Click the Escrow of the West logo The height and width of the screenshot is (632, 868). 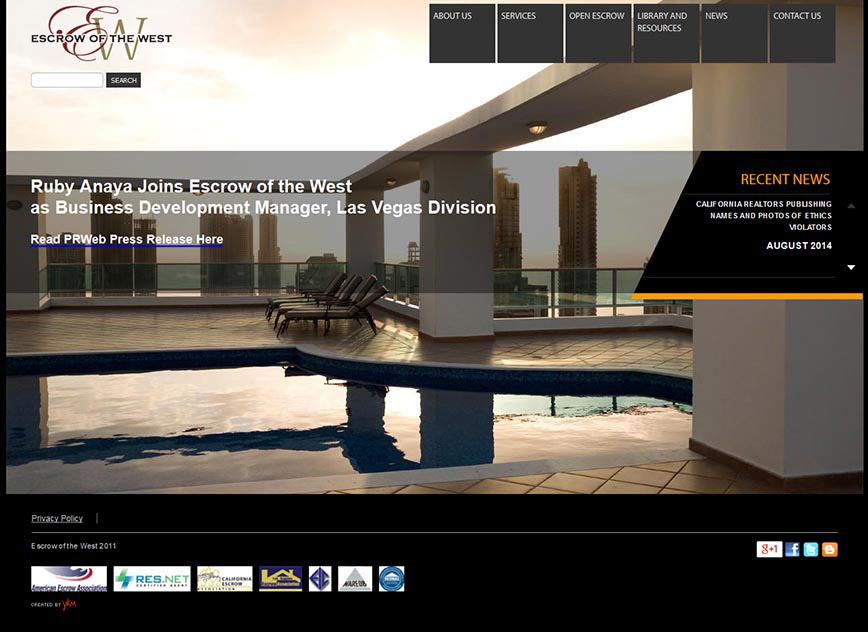(x=101, y=34)
